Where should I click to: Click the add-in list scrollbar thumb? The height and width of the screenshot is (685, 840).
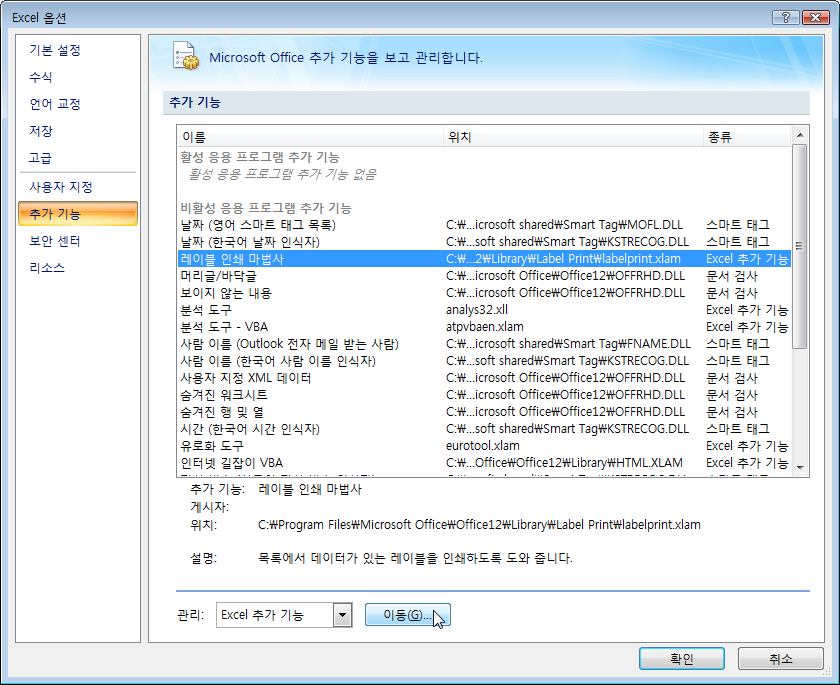click(800, 246)
